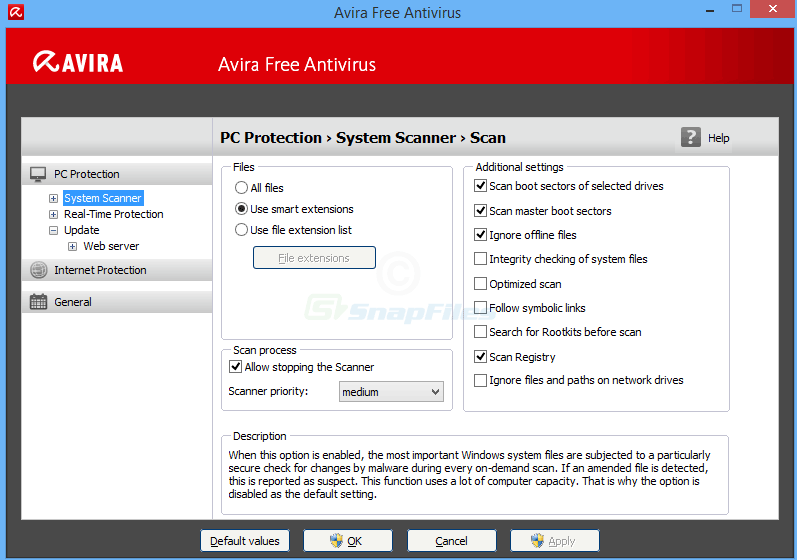Collapse the Update tree node
Viewport: 797px width, 560px height.
53,230
